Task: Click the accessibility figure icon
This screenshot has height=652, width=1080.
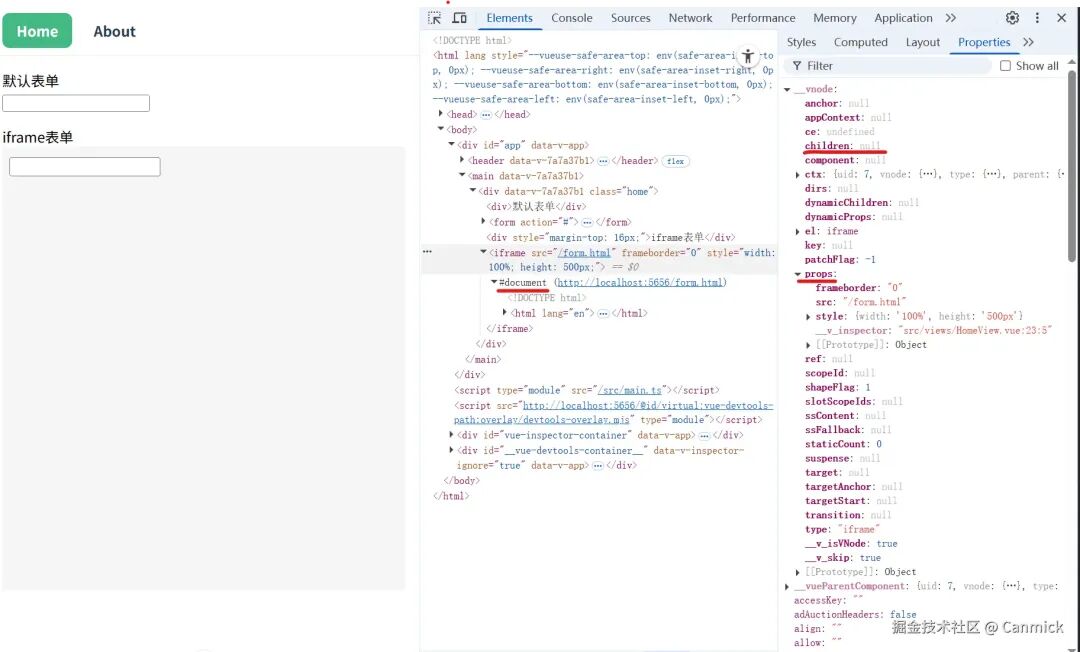Action: (x=748, y=56)
